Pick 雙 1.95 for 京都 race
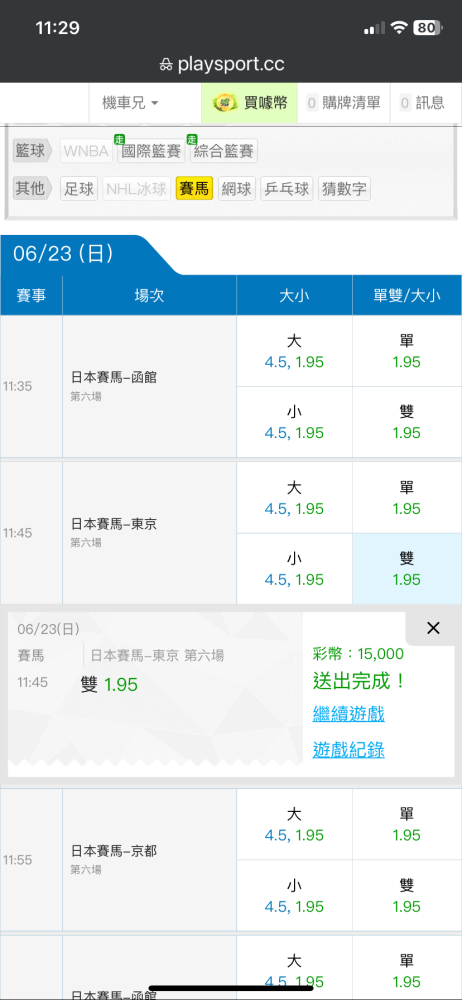The width and height of the screenshot is (462, 1000). tap(406, 895)
